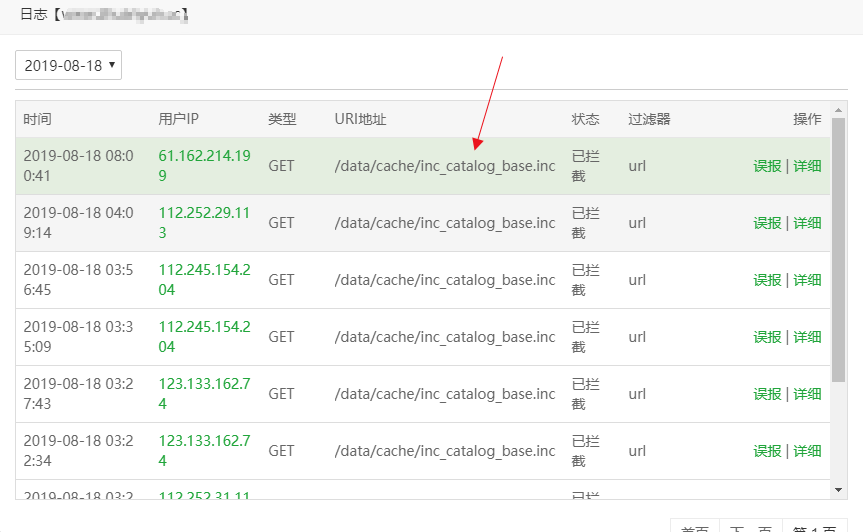Click the scrollbar down arrow
The image size is (863, 532).
838,490
